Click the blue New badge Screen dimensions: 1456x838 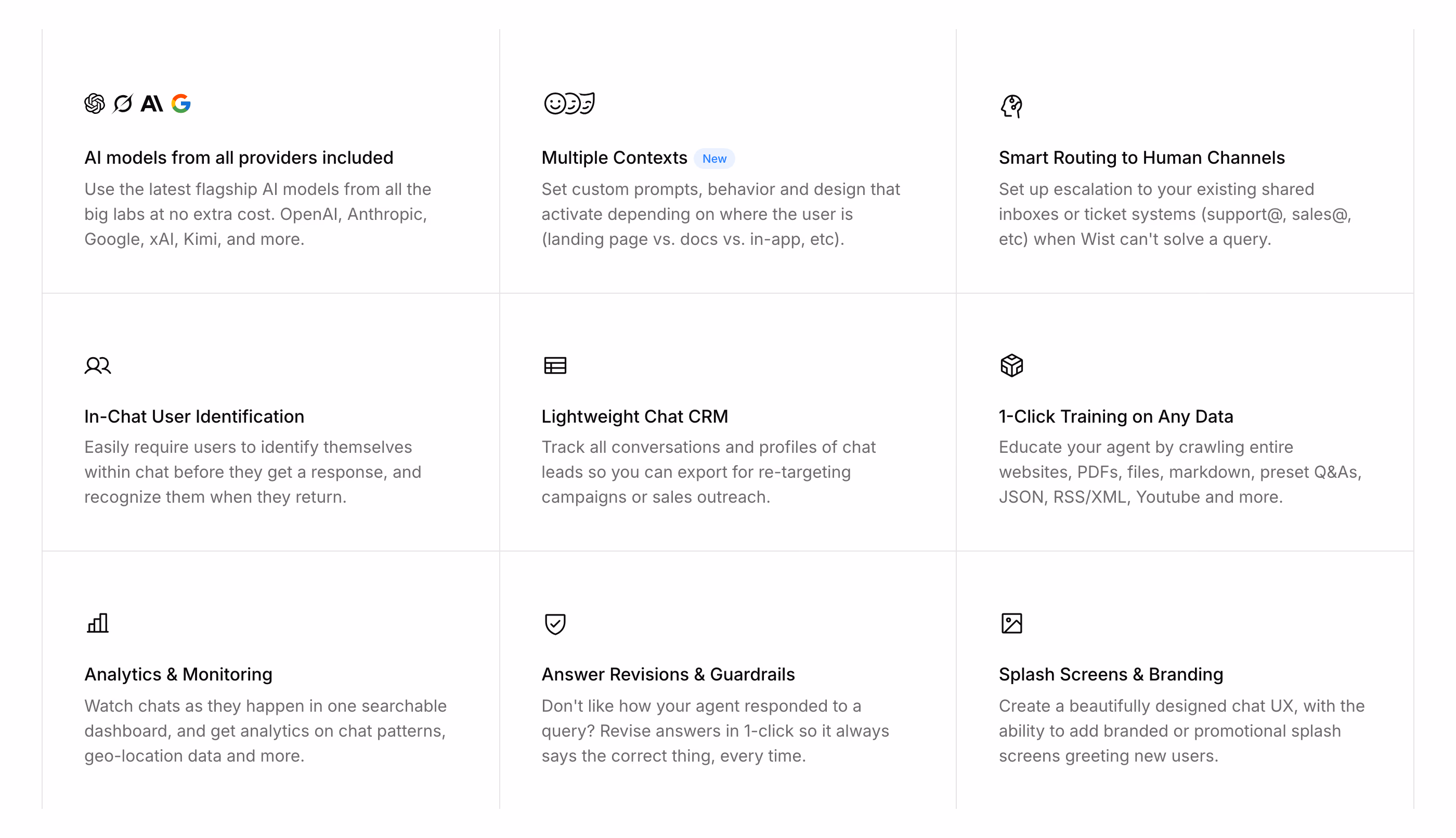pos(714,158)
